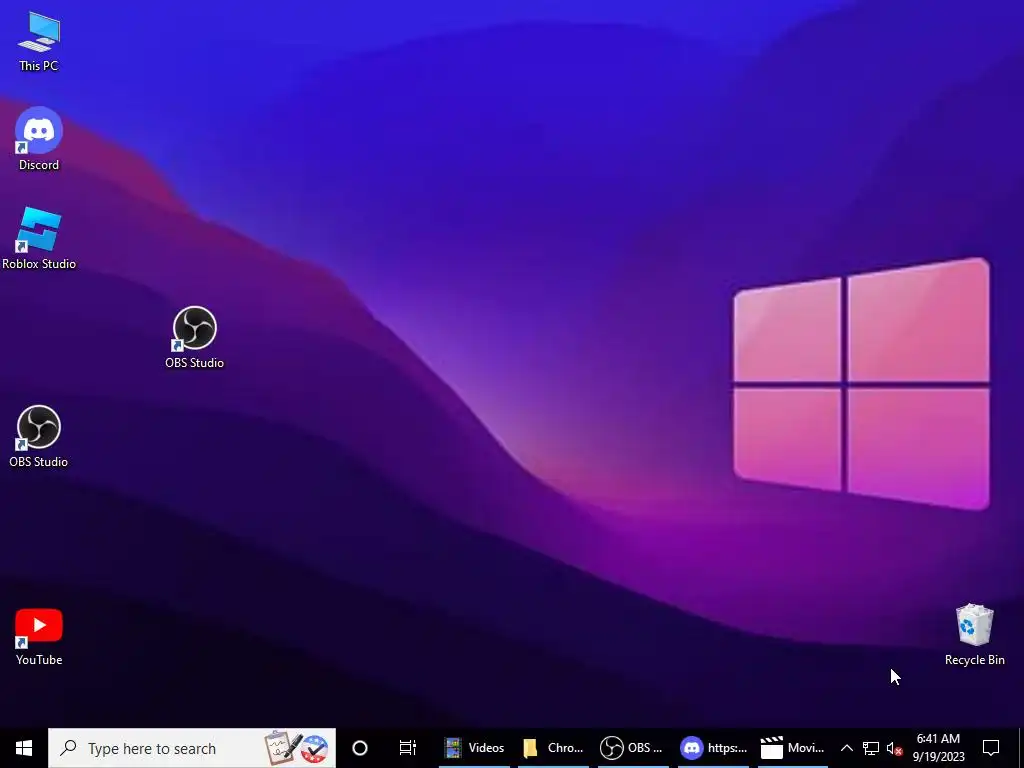
Task: Click the muted volume tray icon
Action: pos(894,748)
